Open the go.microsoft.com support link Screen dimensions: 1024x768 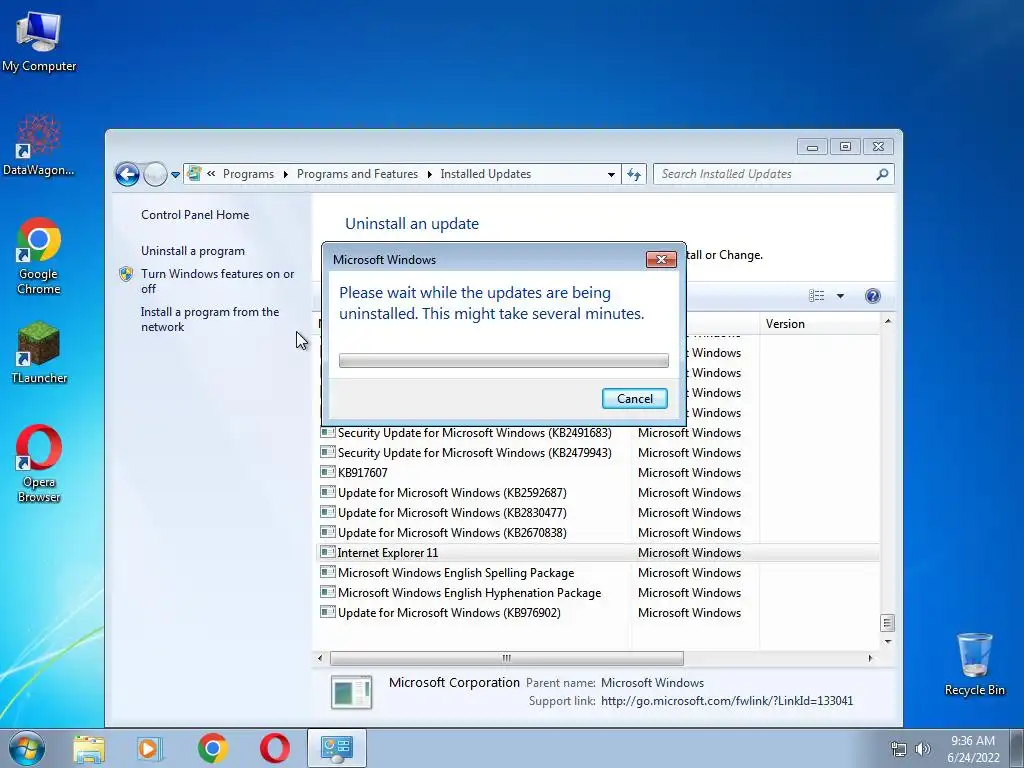point(726,701)
